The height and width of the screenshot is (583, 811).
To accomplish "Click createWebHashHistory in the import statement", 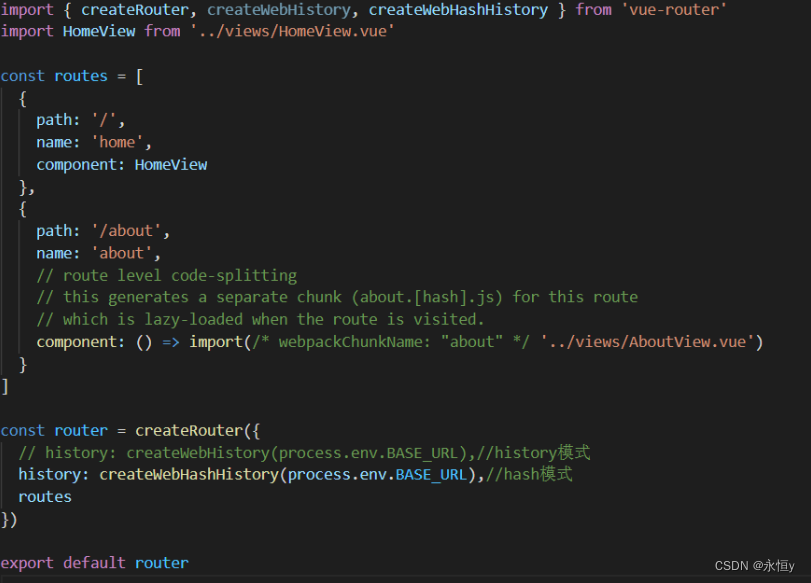I will 458,9.
